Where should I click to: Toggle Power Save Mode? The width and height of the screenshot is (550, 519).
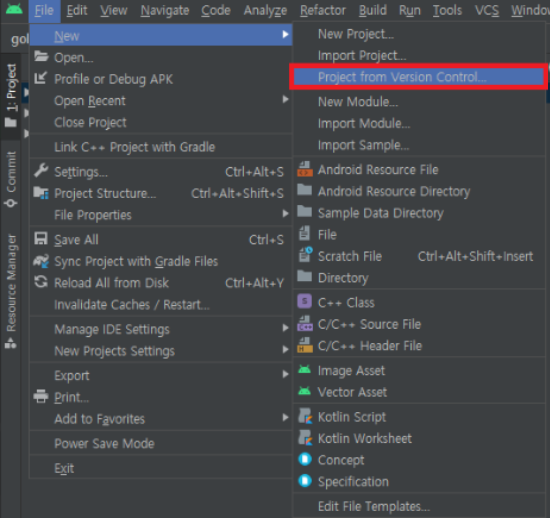[161, 444]
